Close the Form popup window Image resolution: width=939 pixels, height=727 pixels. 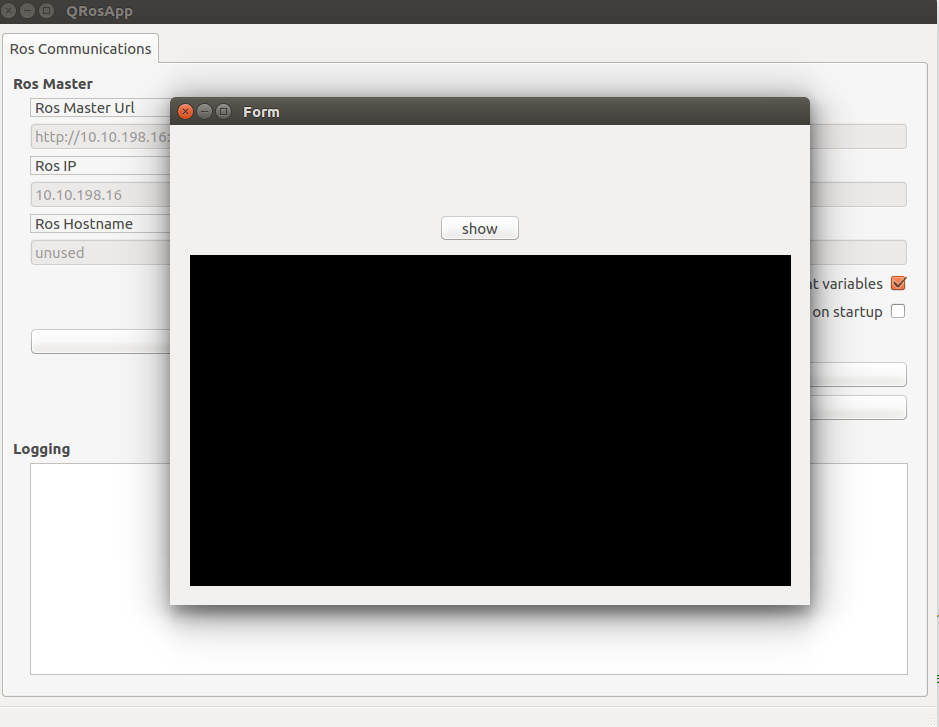click(x=185, y=111)
